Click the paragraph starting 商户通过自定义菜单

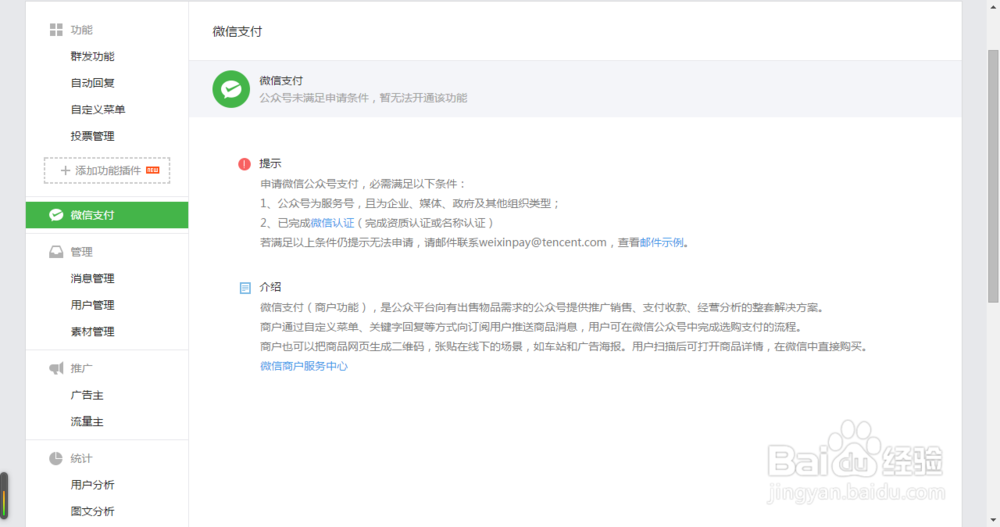[x=531, y=327]
